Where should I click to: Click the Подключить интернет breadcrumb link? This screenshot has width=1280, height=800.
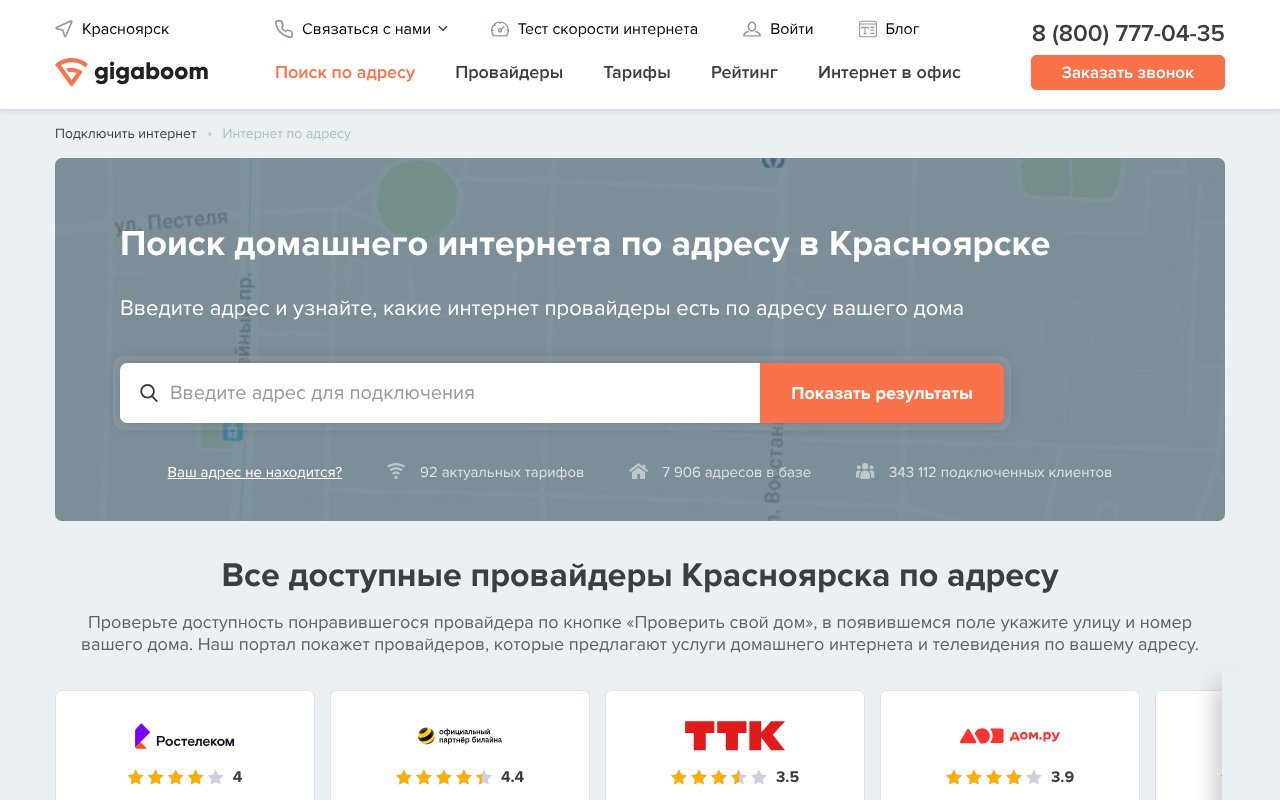click(125, 133)
